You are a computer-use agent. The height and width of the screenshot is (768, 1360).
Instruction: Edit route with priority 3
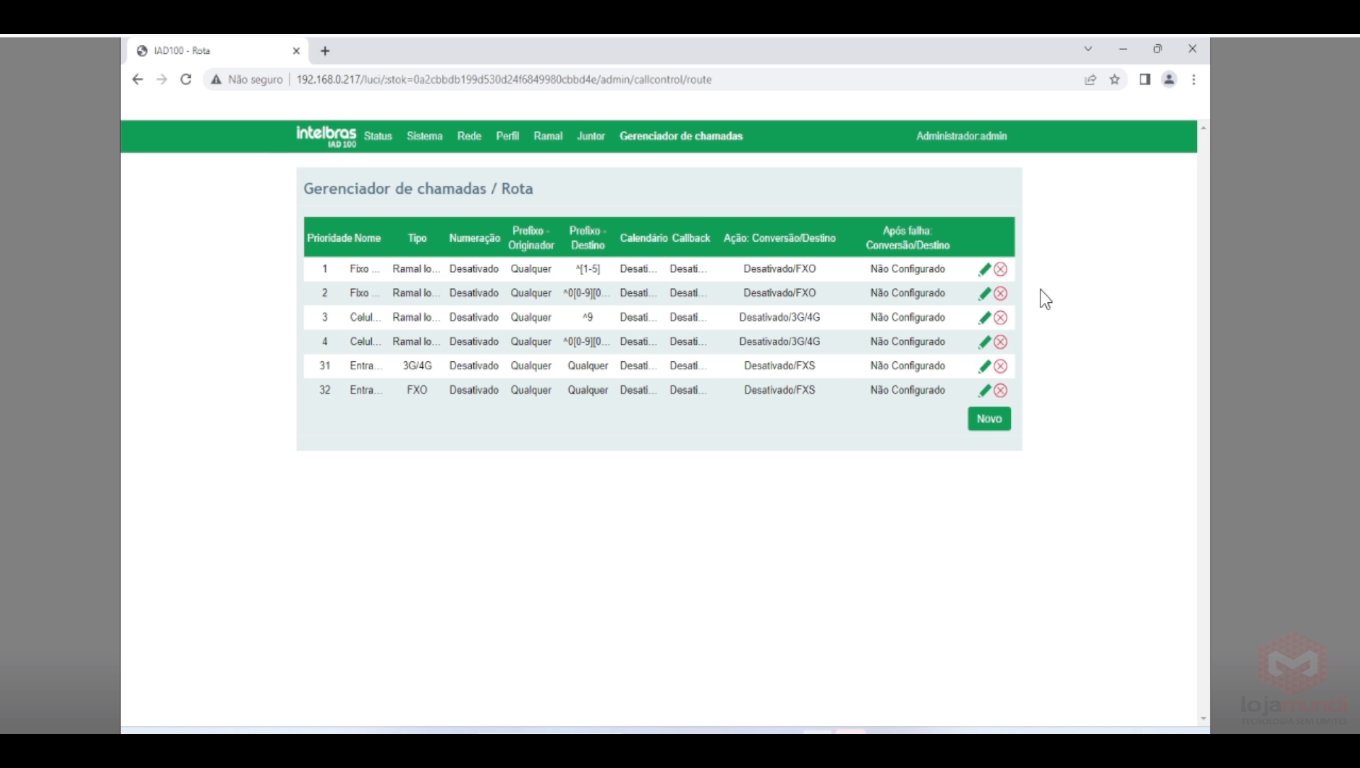pyautogui.click(x=985, y=317)
